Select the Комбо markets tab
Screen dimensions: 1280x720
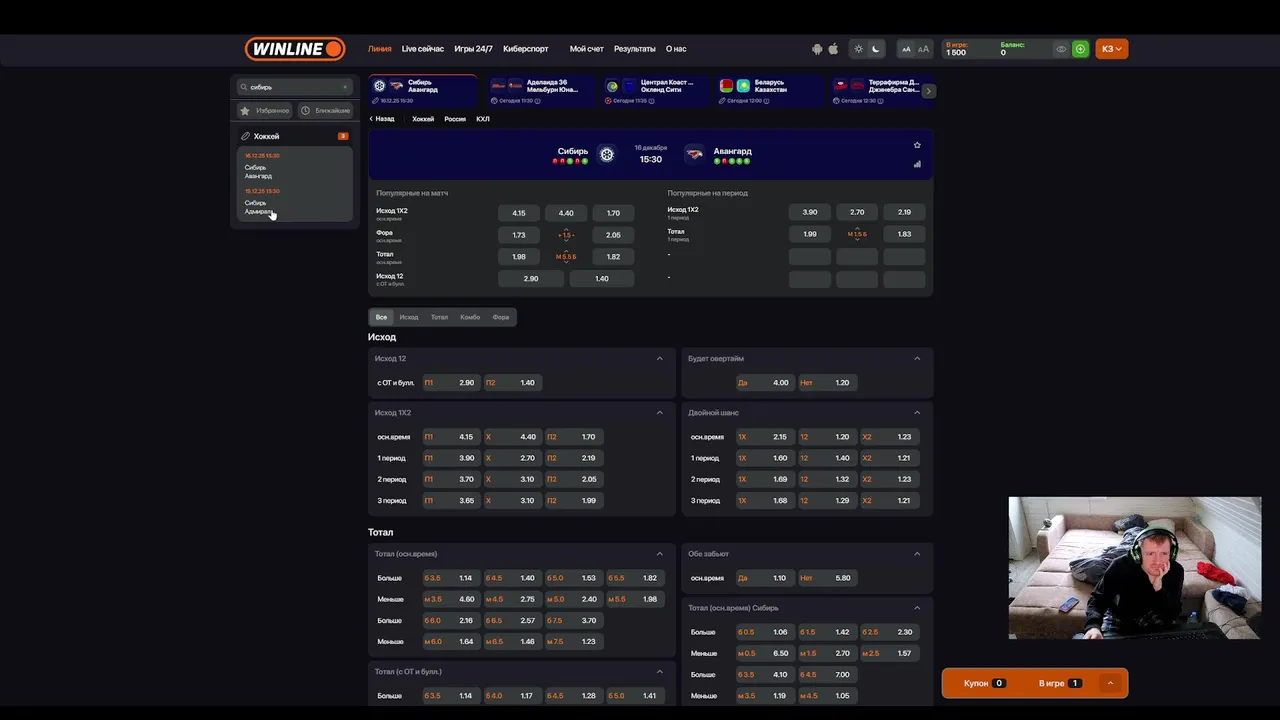pyautogui.click(x=470, y=317)
